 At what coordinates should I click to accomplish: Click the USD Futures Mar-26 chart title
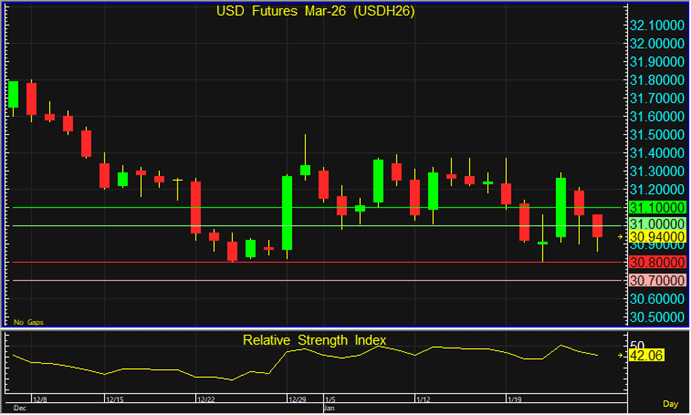316,12
